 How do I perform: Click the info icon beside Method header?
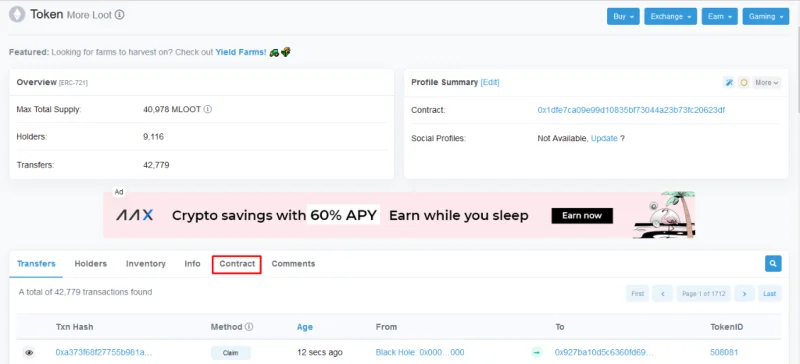pos(249,327)
